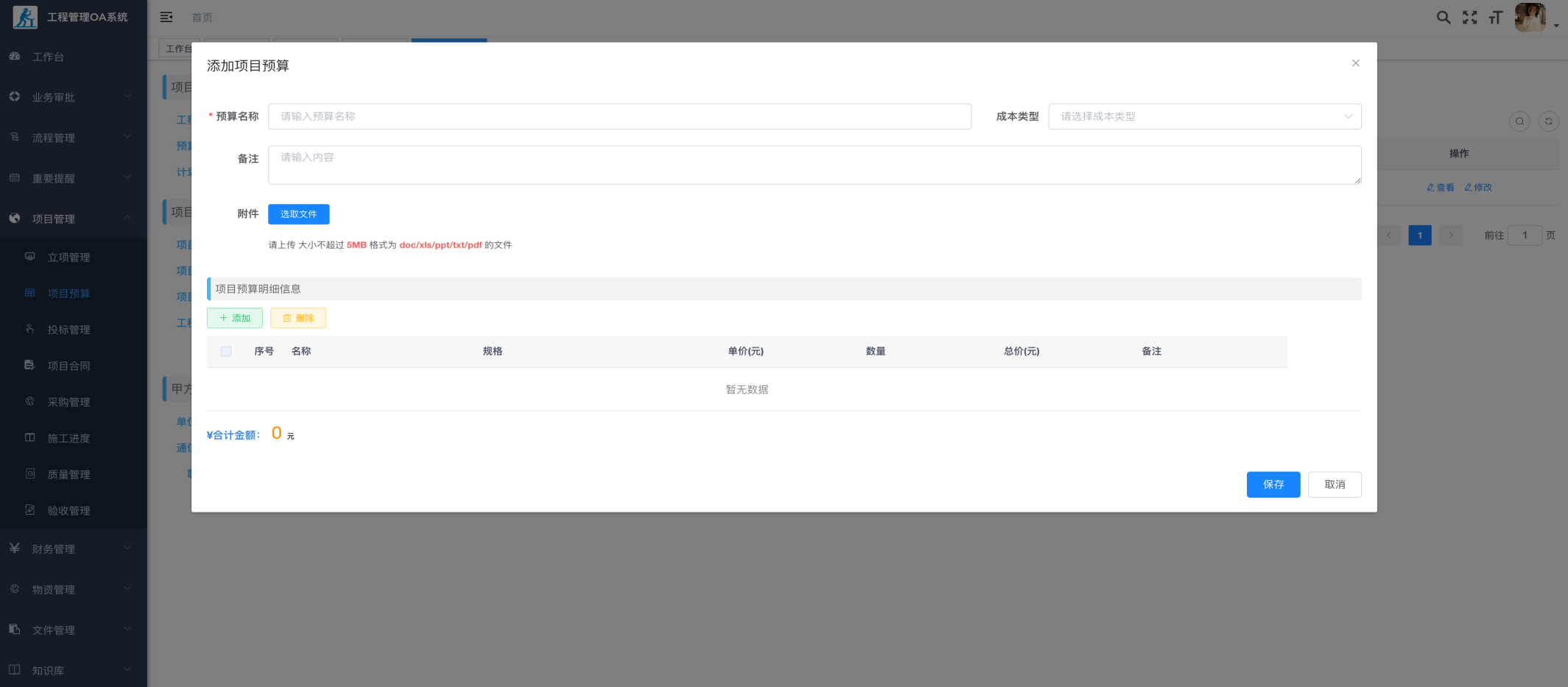The height and width of the screenshot is (687, 1568).
Task: Open the font size adjustment icon
Action: coord(1495,18)
